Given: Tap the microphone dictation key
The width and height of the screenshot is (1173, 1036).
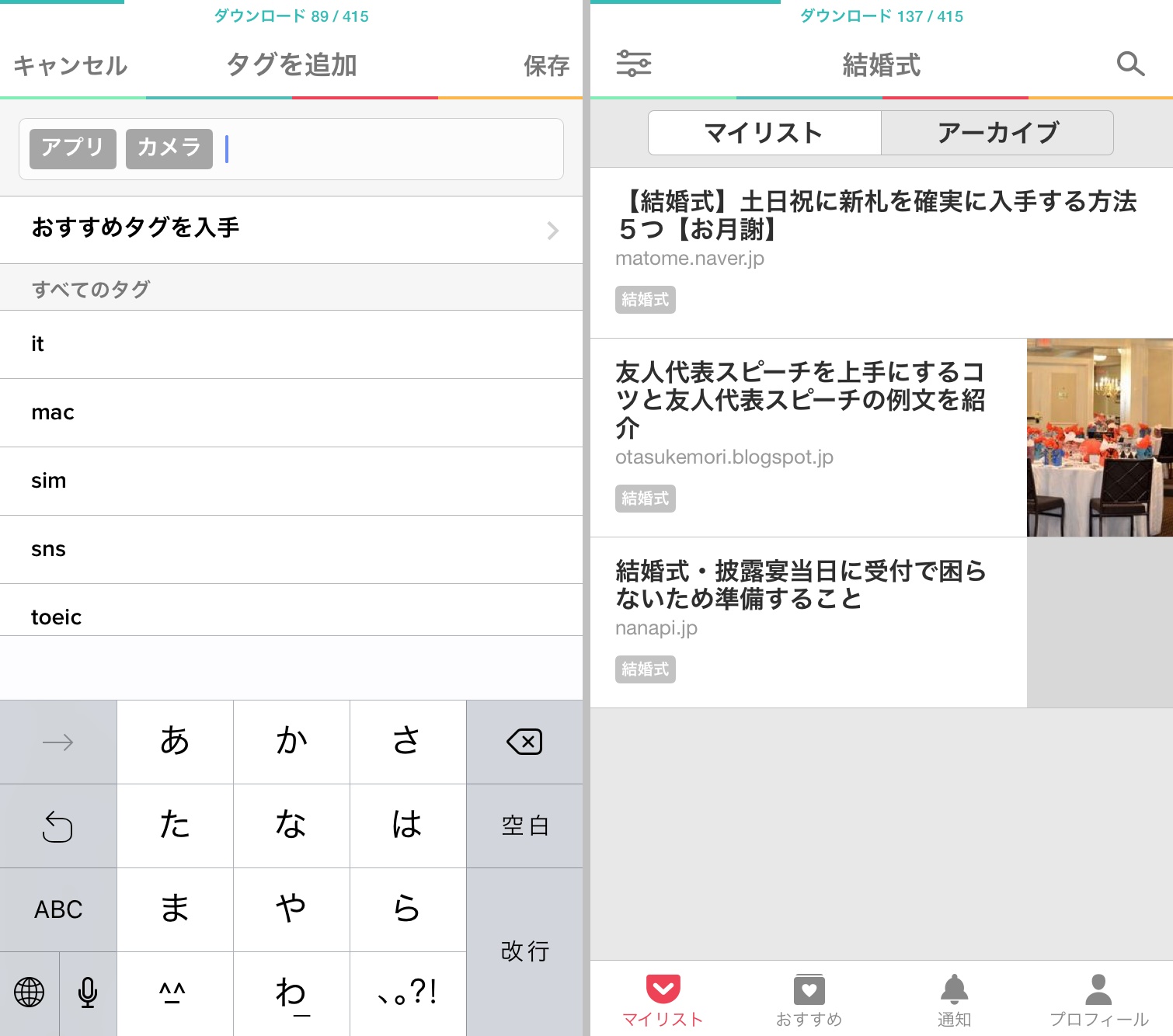Looking at the screenshot, I should tap(88, 993).
